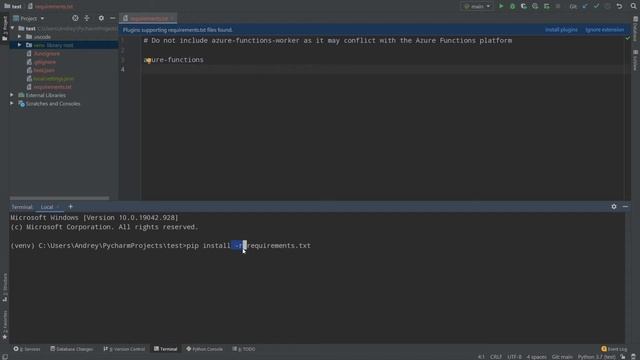
Task: Select the Local terminal tab
Action: point(47,207)
